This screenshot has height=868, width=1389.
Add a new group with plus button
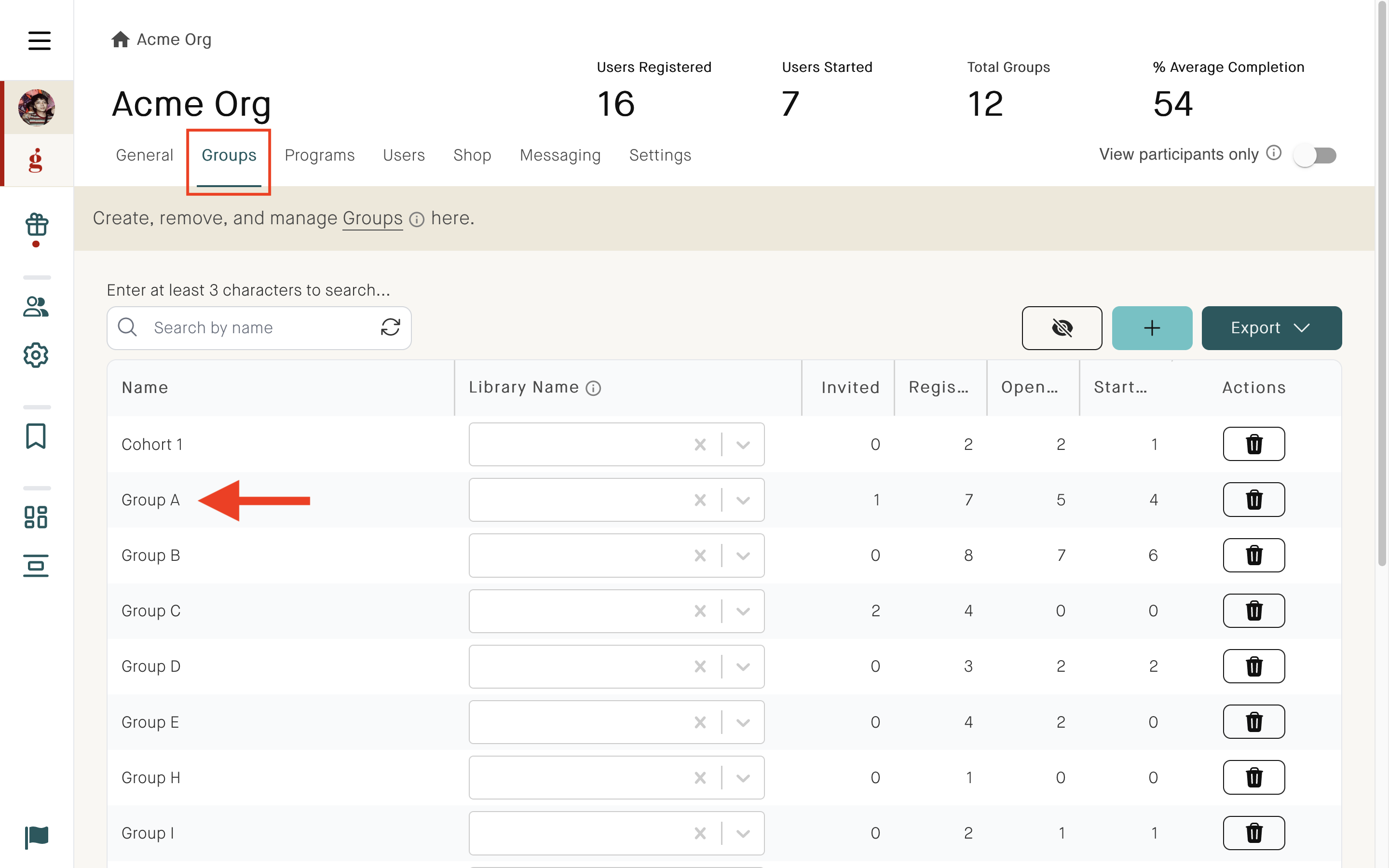1151,328
